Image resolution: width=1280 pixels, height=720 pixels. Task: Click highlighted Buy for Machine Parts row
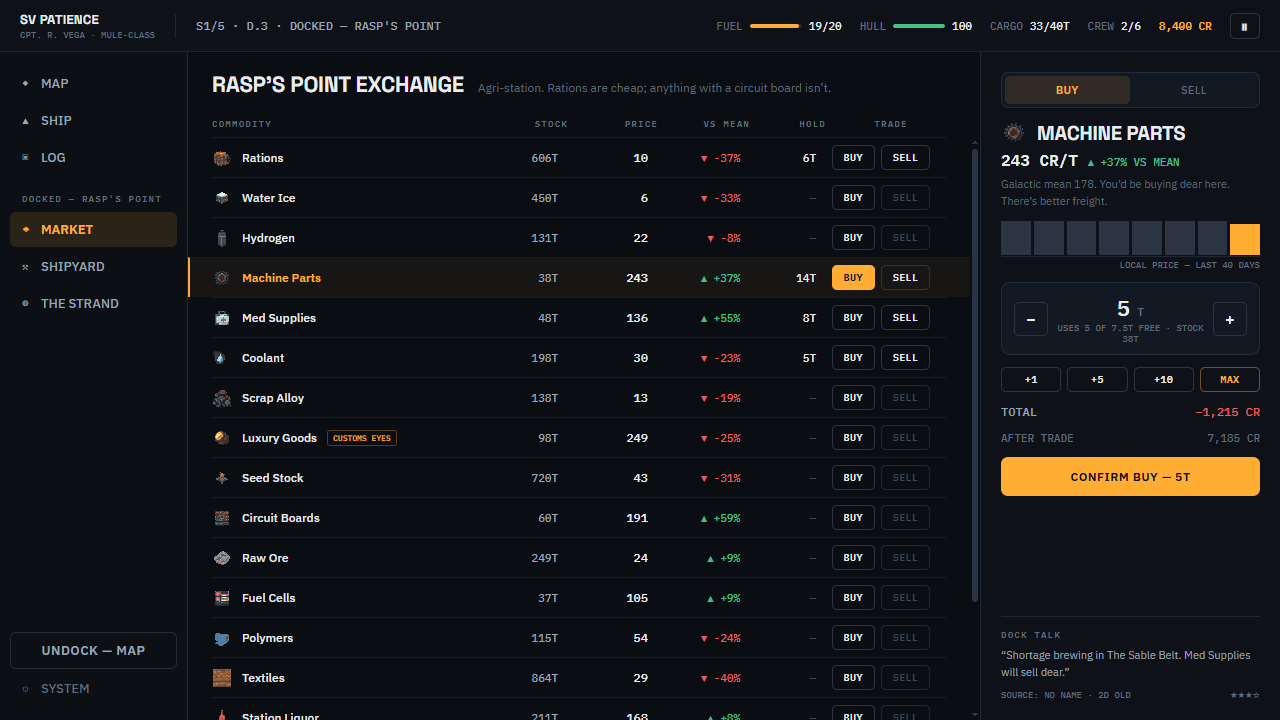(853, 278)
